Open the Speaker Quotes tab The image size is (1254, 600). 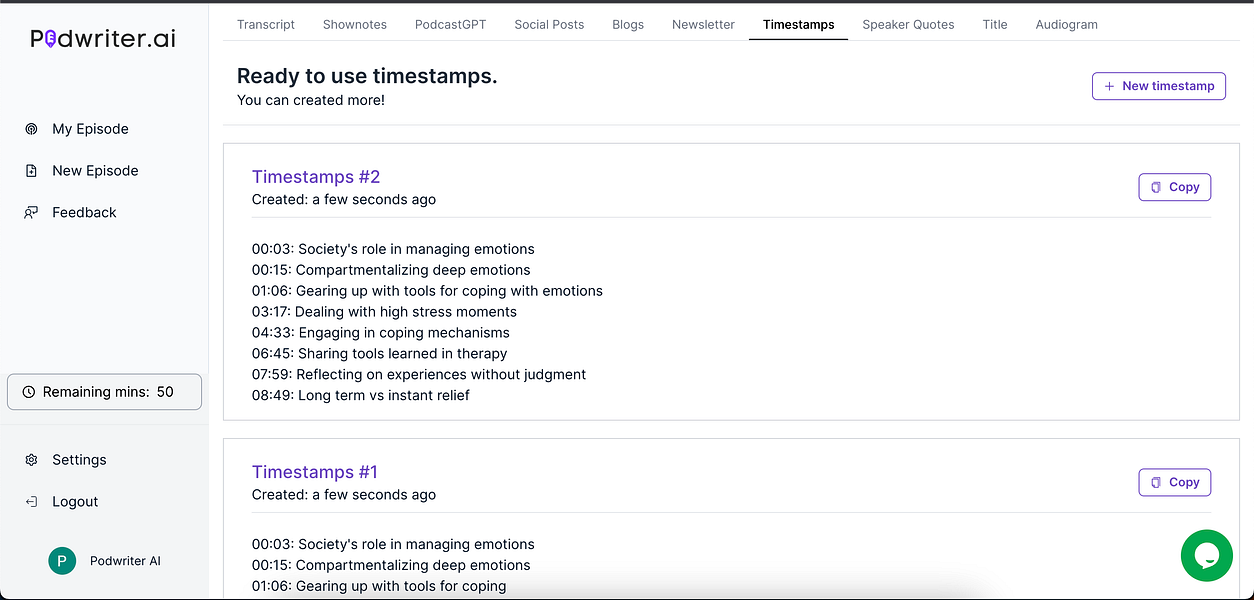(x=908, y=24)
